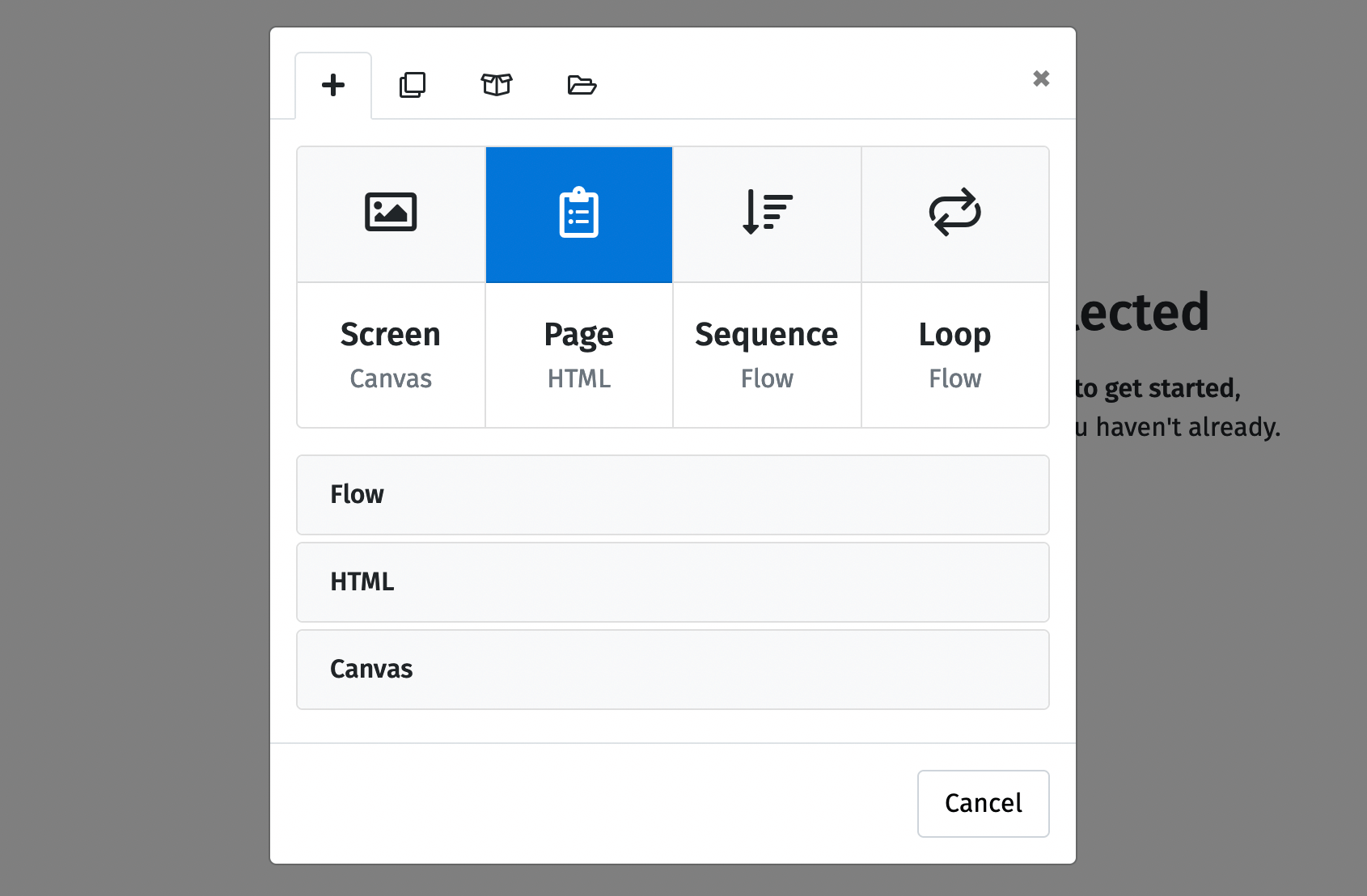Open the folder tab icon
This screenshot has height=896, width=1367.
pyautogui.click(x=582, y=85)
